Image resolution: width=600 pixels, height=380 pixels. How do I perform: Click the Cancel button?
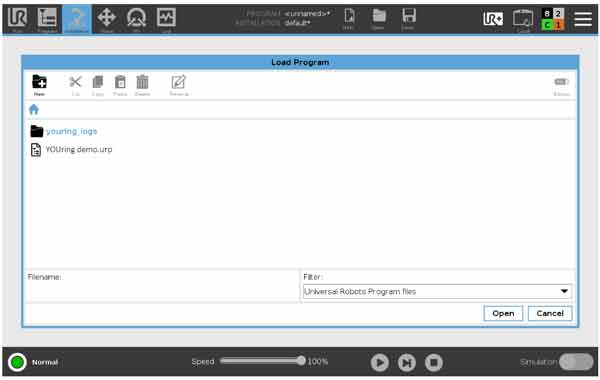pyautogui.click(x=550, y=313)
